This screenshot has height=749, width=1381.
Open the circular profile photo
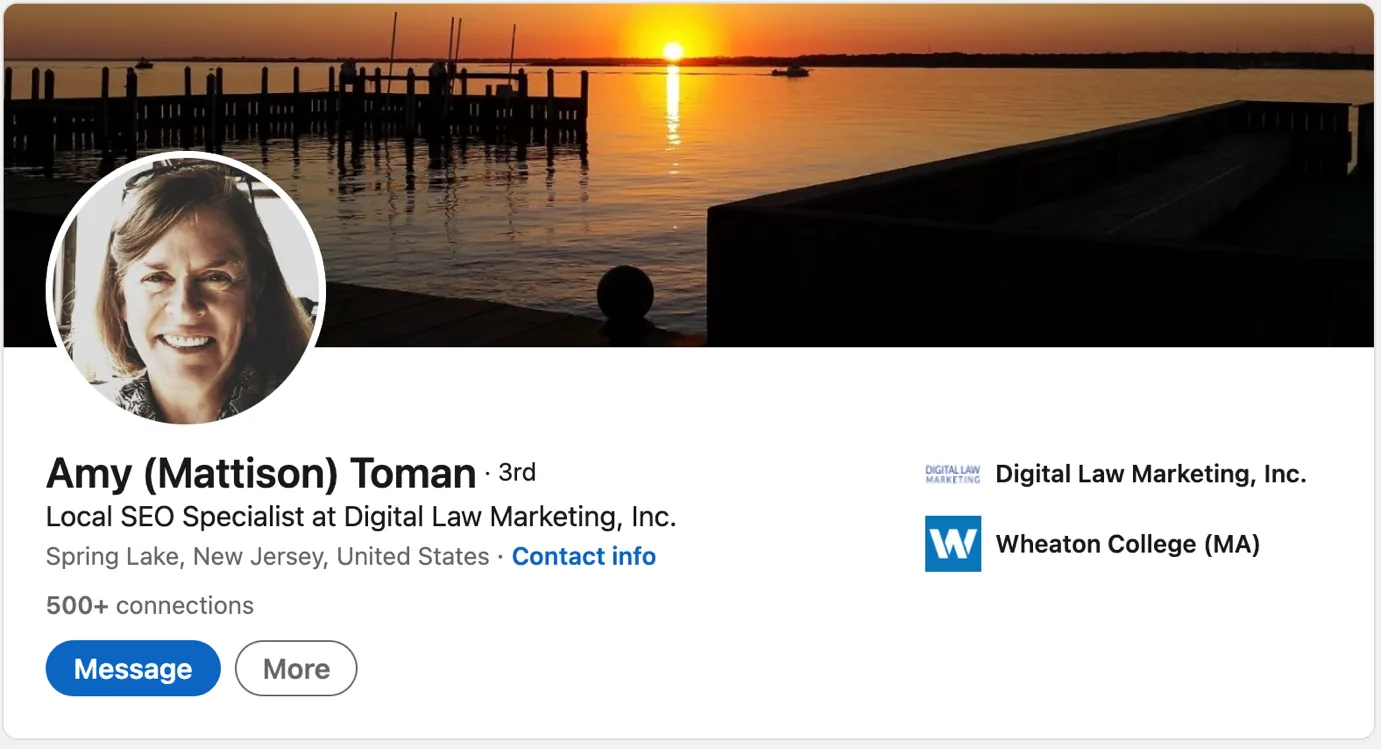click(x=186, y=290)
